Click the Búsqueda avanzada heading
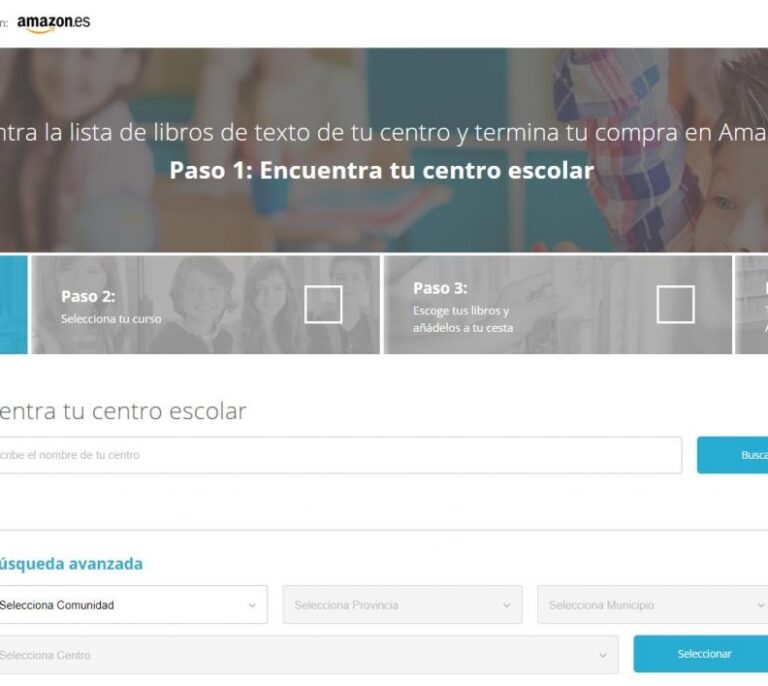The width and height of the screenshot is (768, 686). pyautogui.click(x=71, y=564)
